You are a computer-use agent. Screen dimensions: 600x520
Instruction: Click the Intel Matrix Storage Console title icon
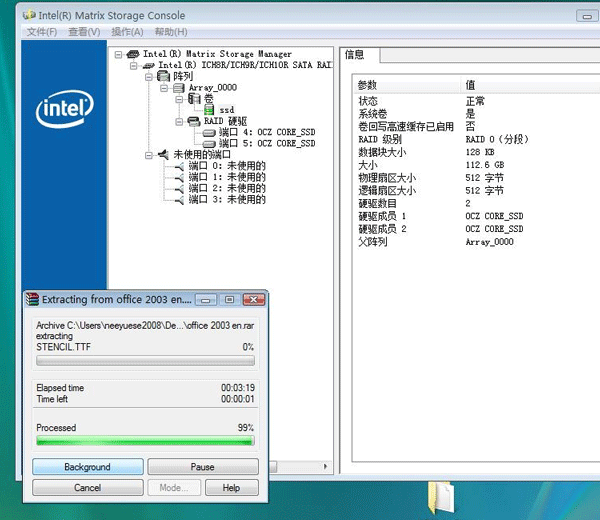click(29, 15)
